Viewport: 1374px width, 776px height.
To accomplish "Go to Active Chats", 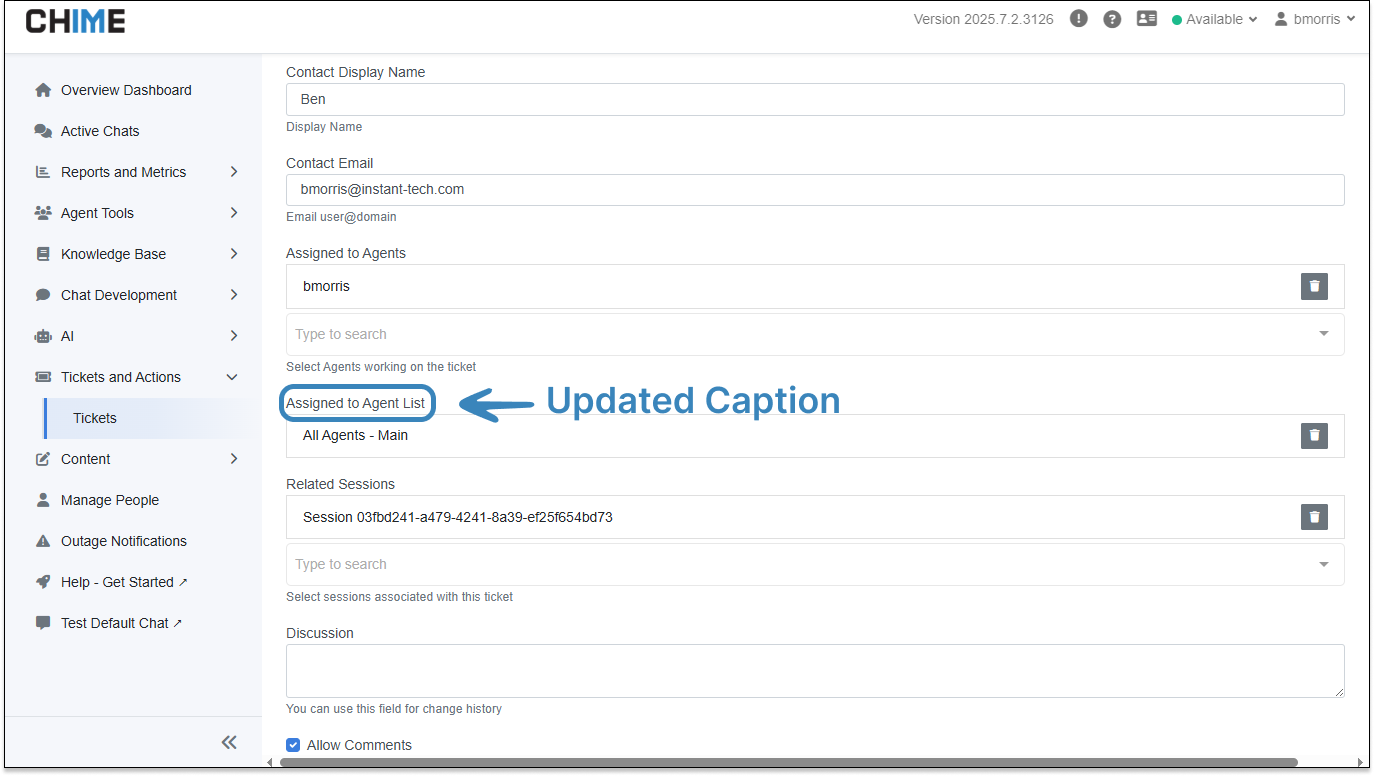I will (x=100, y=131).
